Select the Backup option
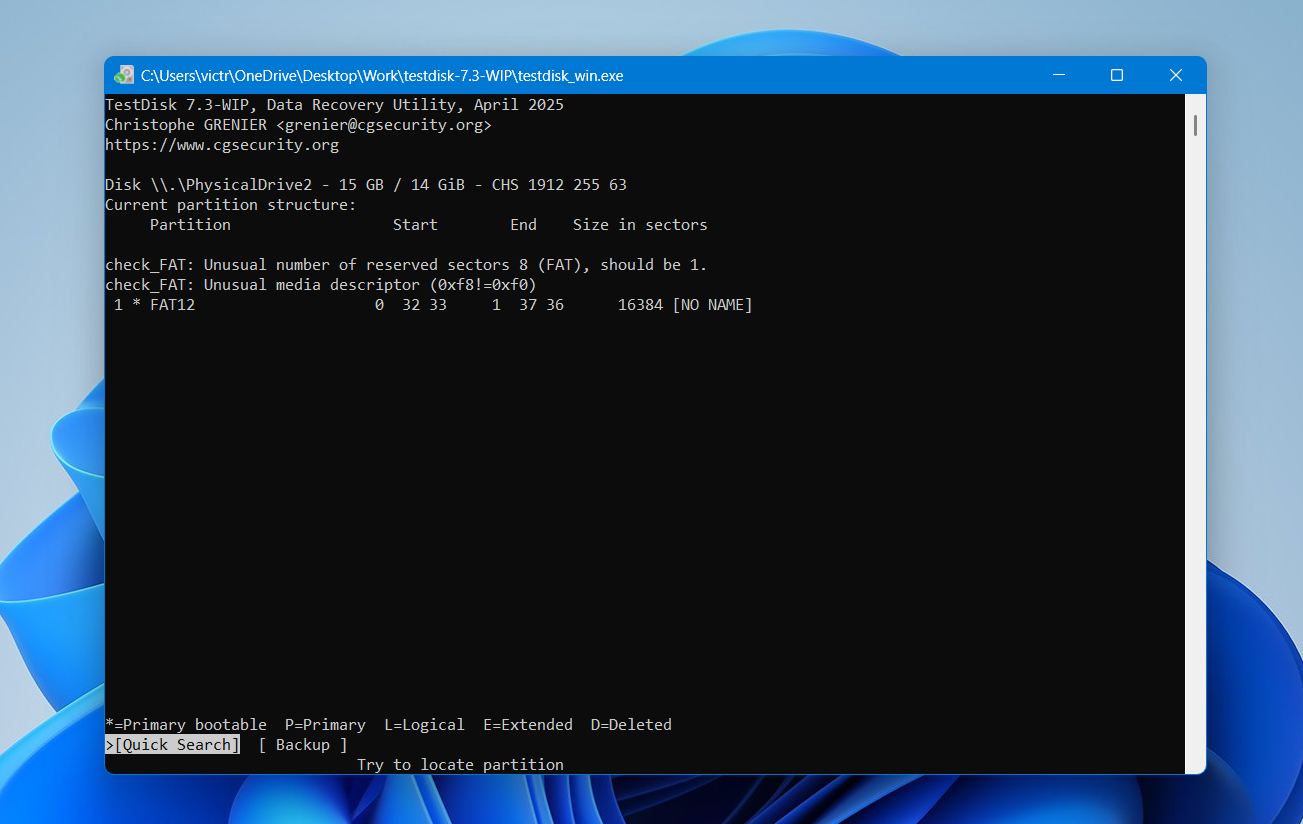1303x824 pixels. [303, 744]
